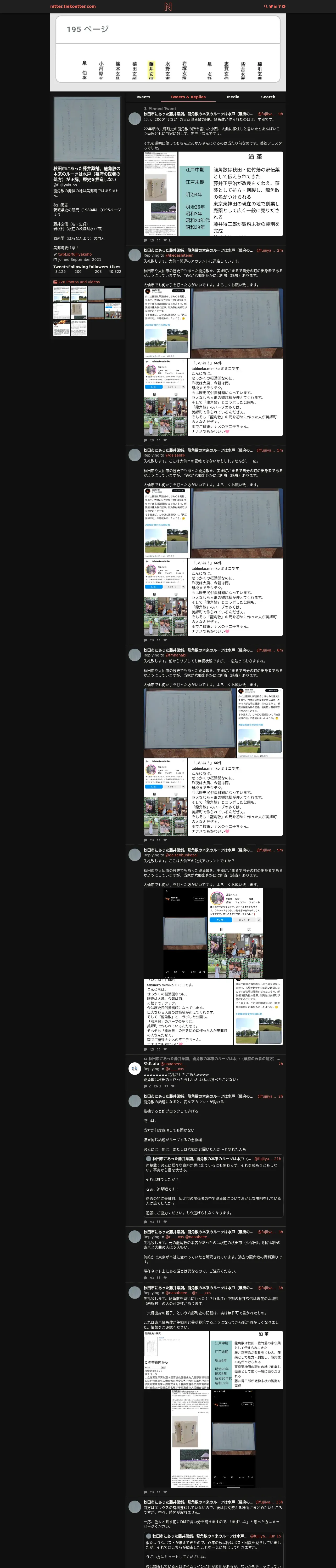Screen dimensions: 336x1568
Task: Open the nitter search icon in header
Action: (x=265, y=6)
